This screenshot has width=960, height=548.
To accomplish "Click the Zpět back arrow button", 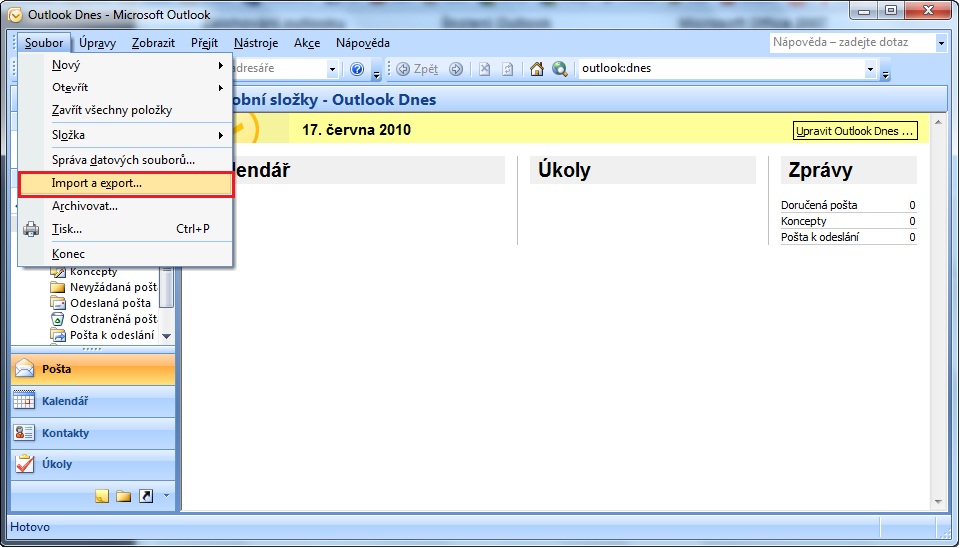I will coord(418,69).
